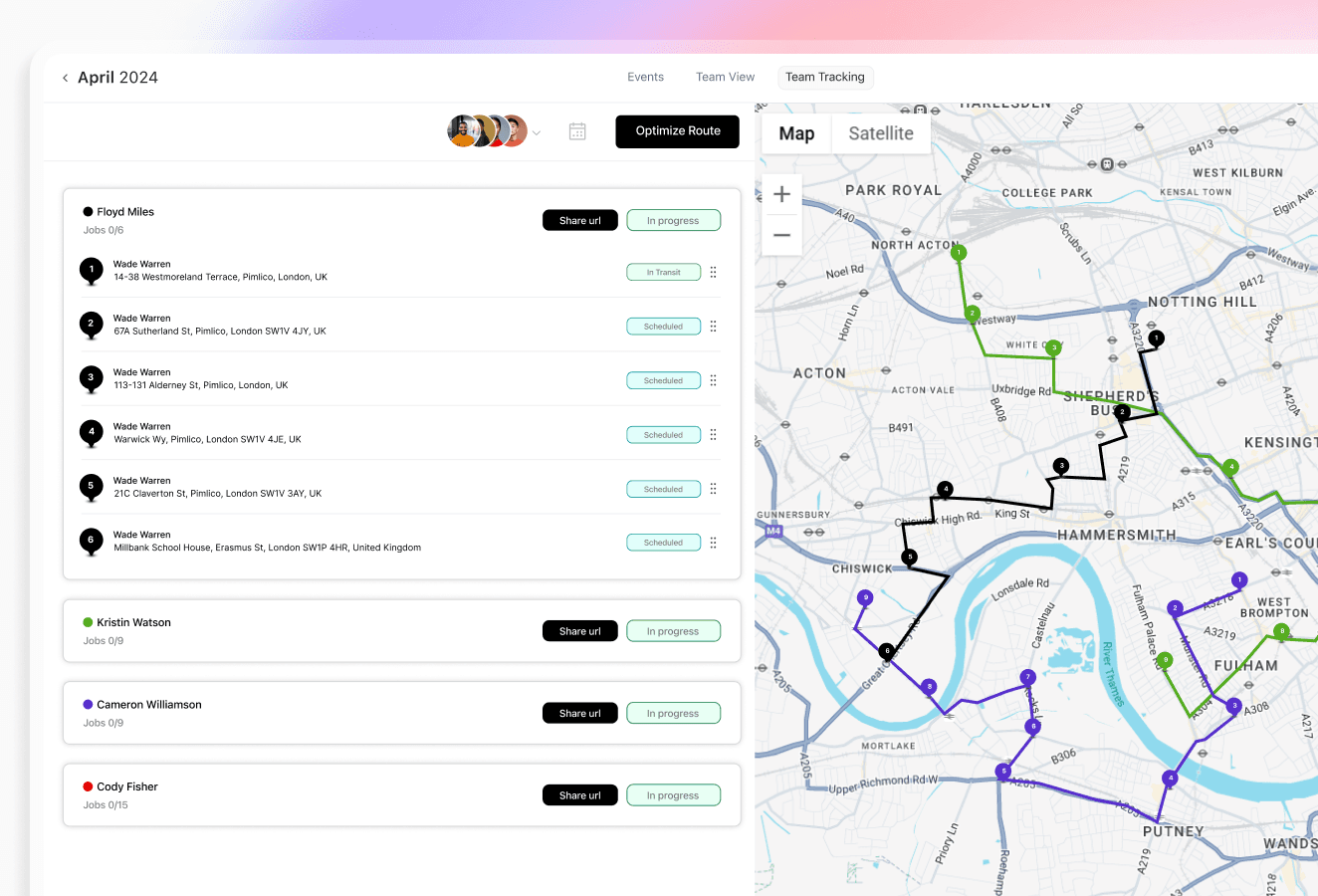Screen dimensions: 1318x896
Task: Switch the map to Satellite view
Action: point(880,132)
